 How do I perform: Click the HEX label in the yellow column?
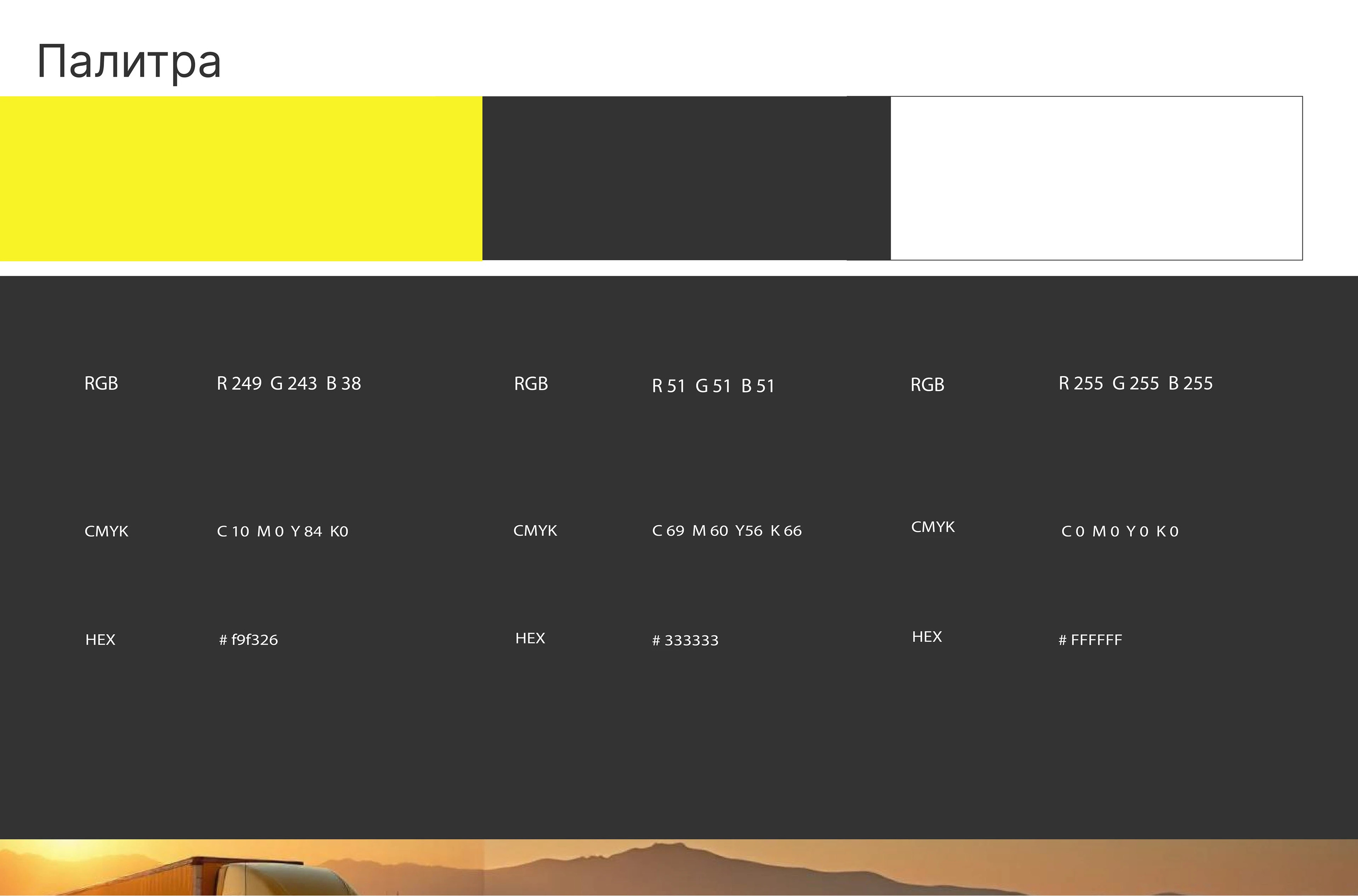[x=100, y=639]
